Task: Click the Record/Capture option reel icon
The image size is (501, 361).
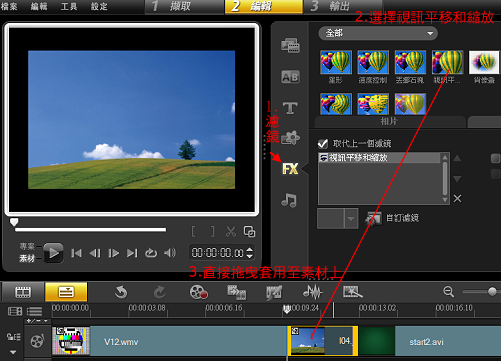Action: (x=199, y=292)
